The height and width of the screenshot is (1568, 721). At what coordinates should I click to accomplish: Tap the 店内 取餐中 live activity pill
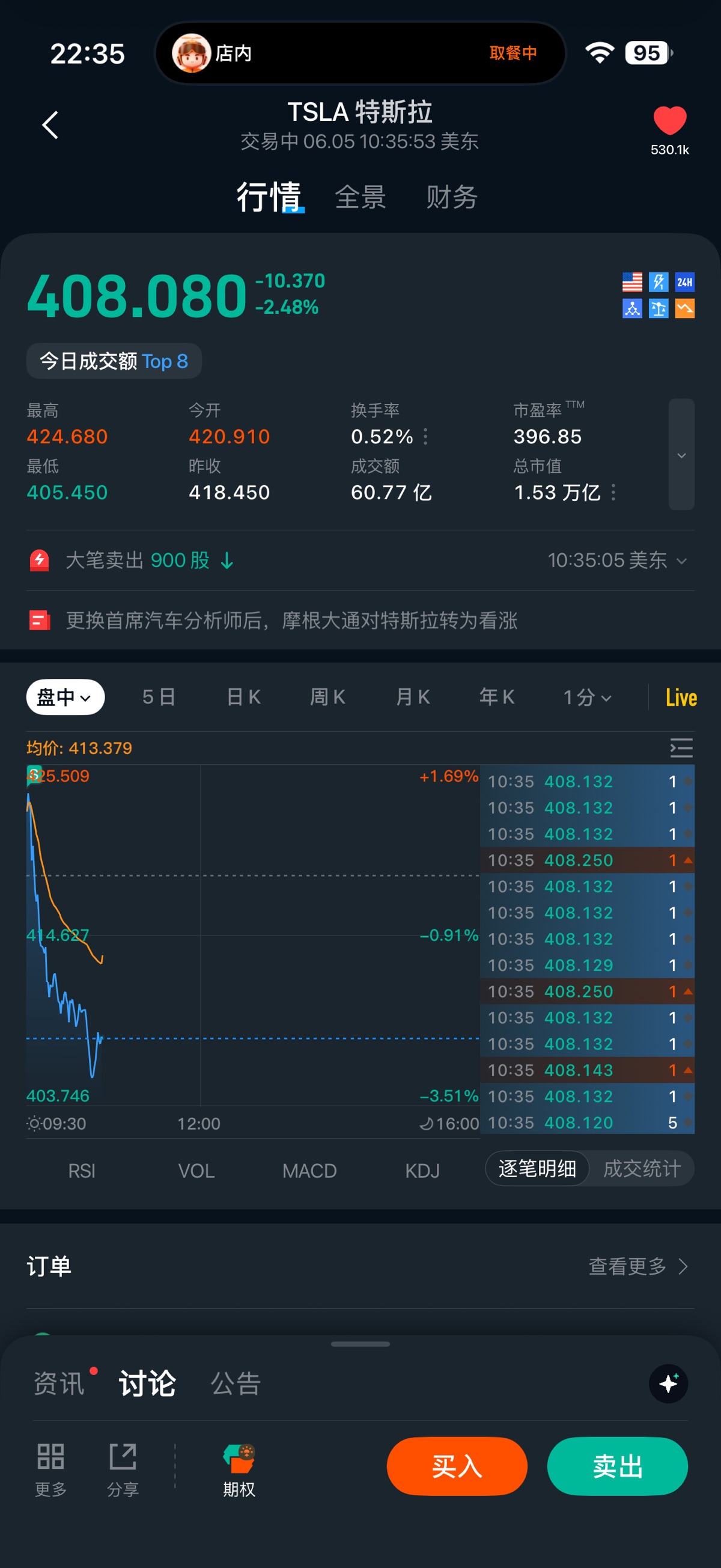pos(360,53)
